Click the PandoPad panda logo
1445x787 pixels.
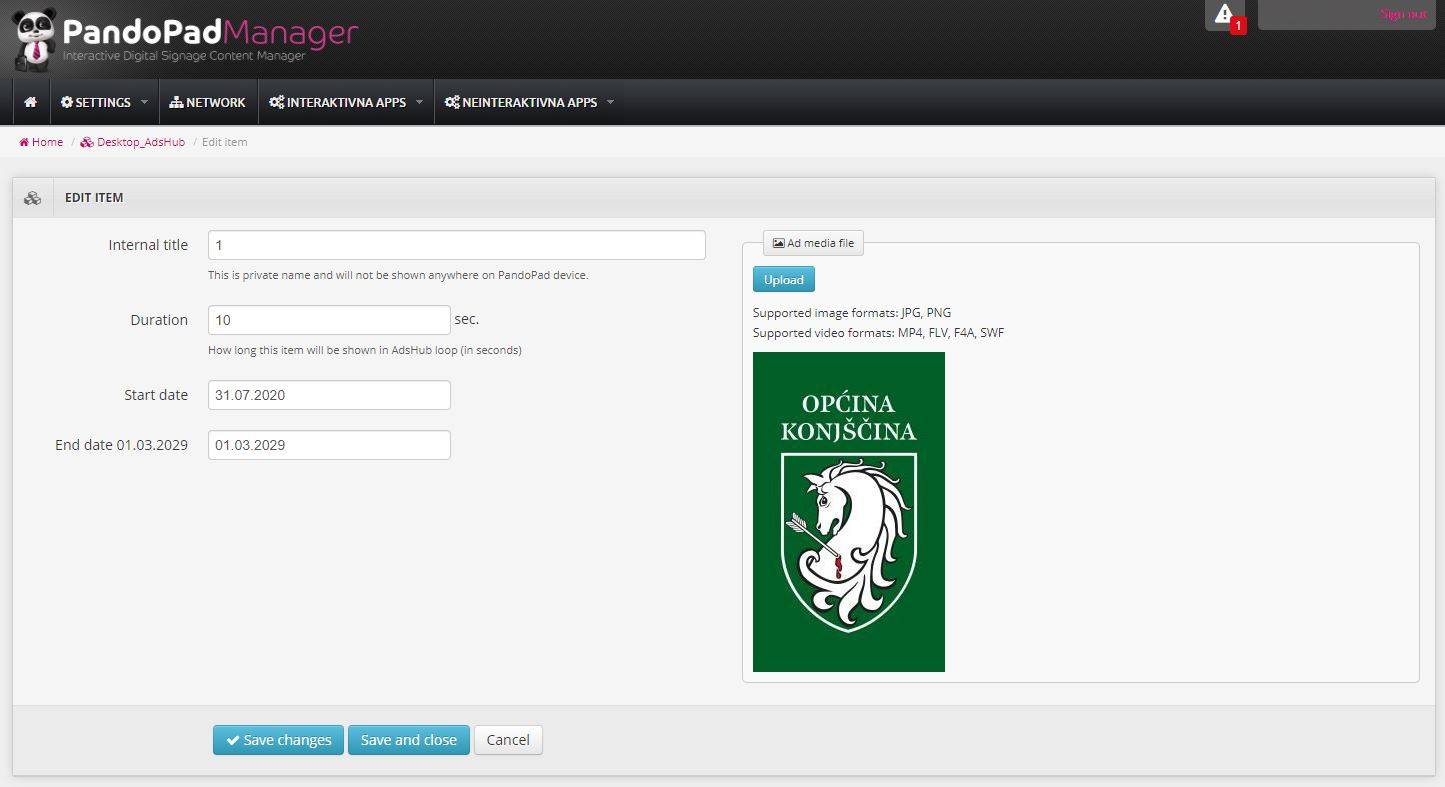tap(34, 40)
